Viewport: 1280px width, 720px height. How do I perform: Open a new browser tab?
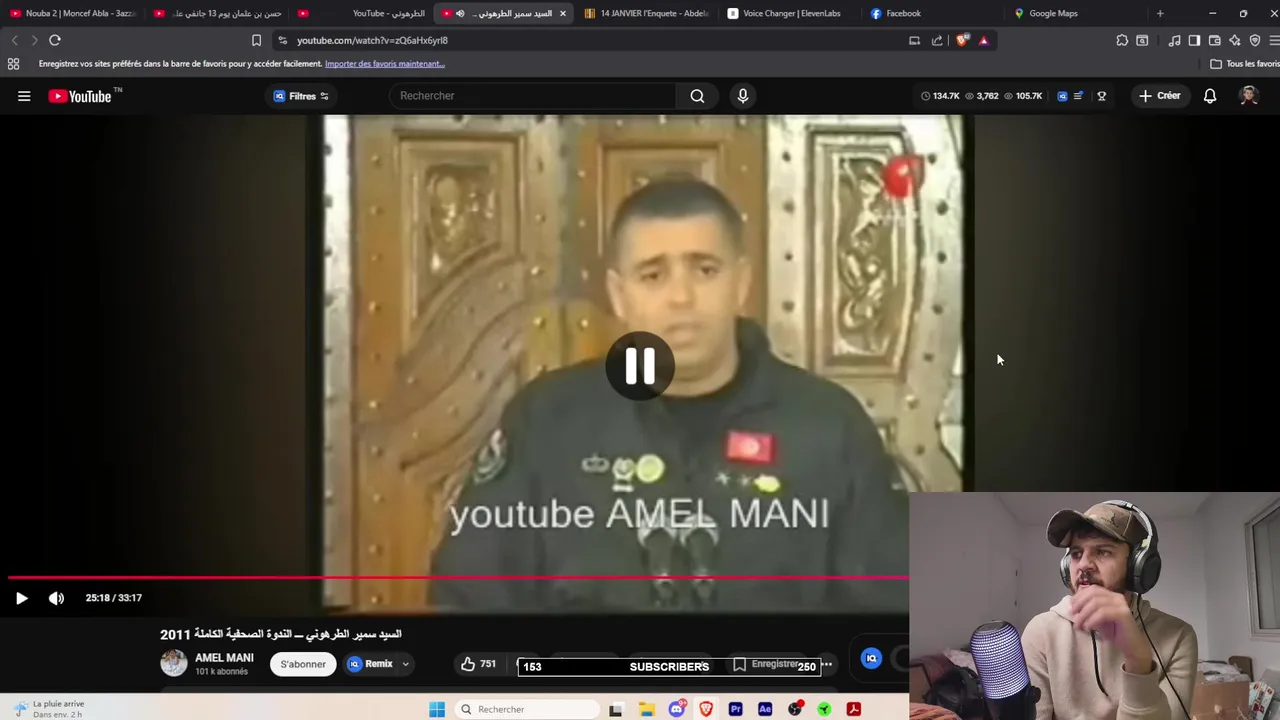[x=1160, y=13]
